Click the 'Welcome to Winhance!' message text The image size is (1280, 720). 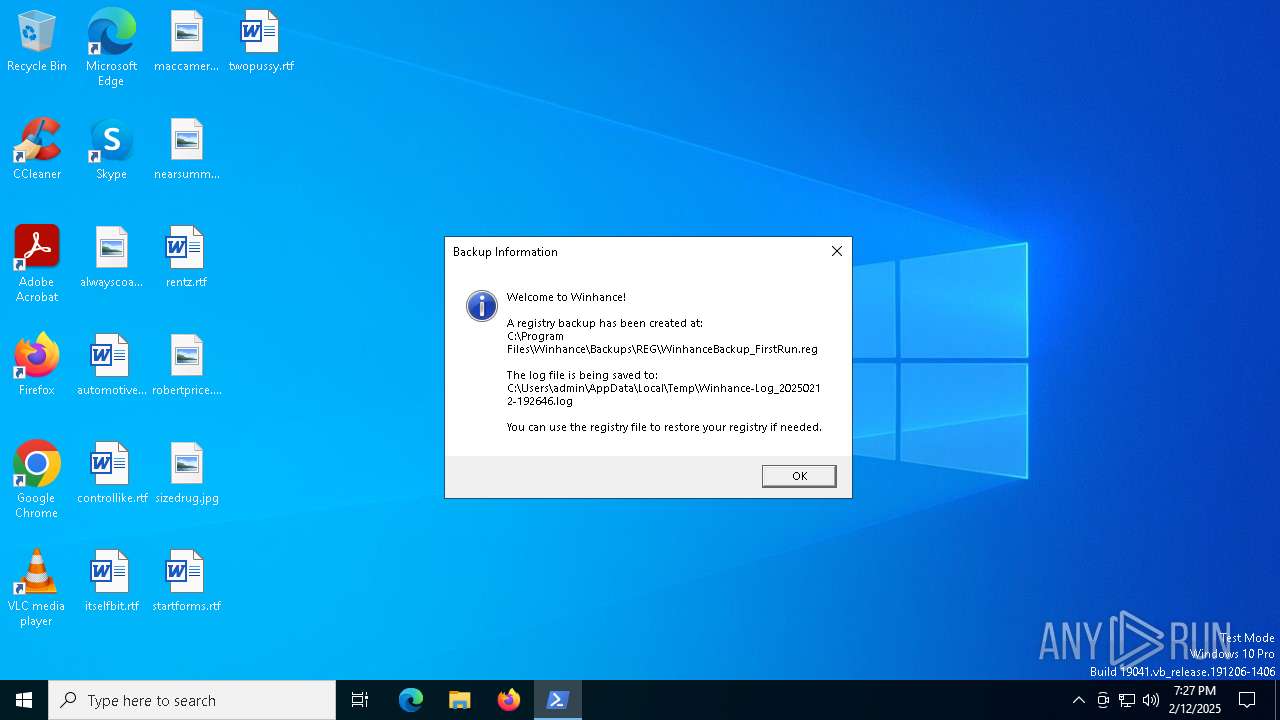[x=566, y=297]
